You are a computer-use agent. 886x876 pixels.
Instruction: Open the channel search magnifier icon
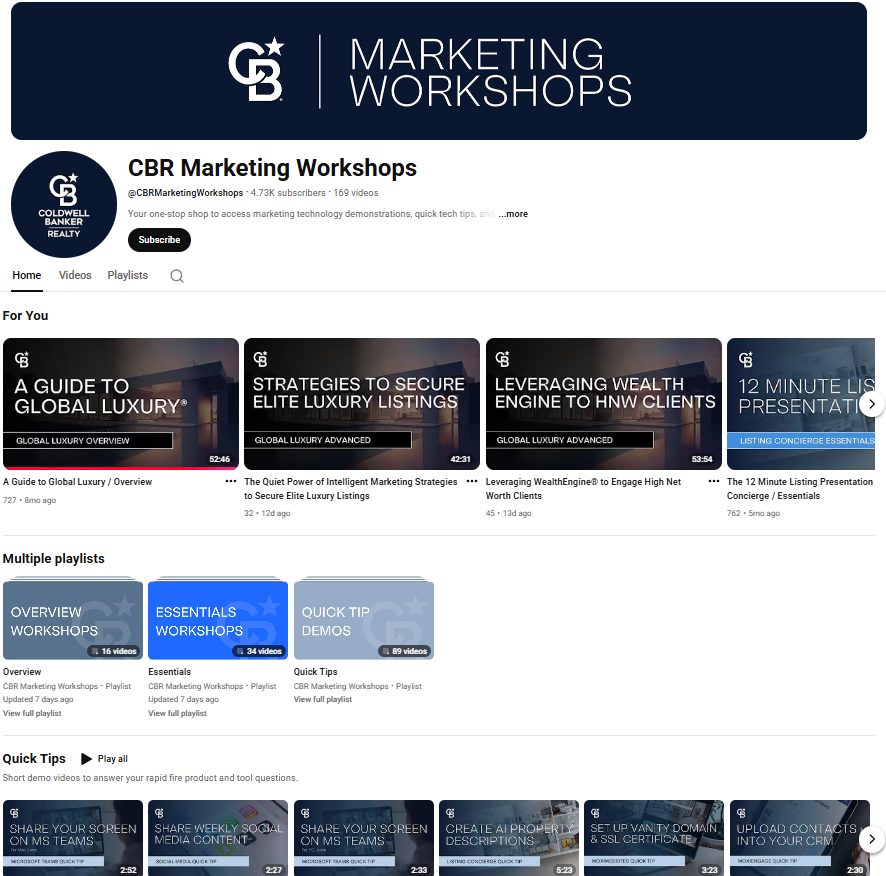177,276
